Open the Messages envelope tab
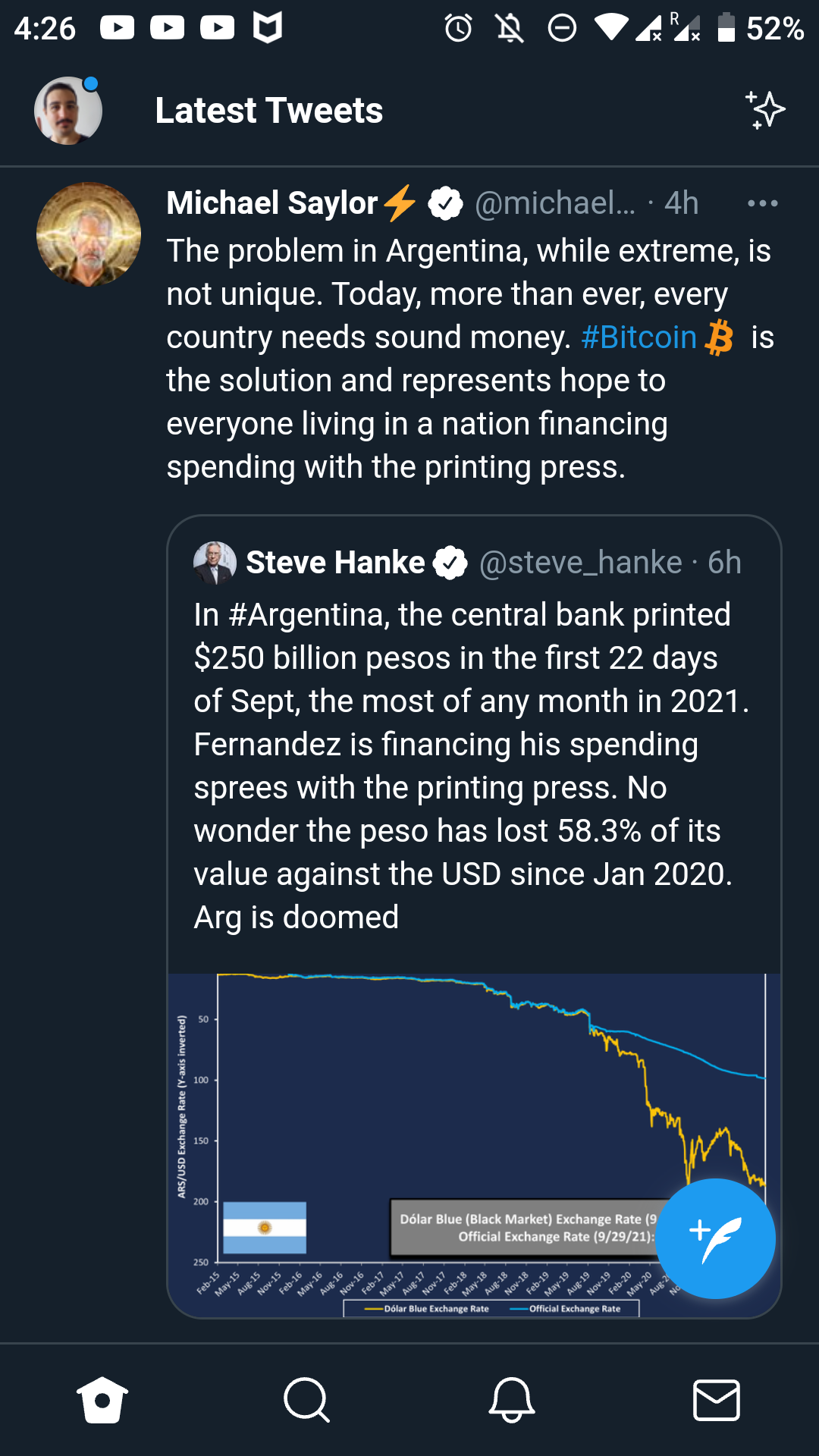The width and height of the screenshot is (819, 1456). 717,1400
